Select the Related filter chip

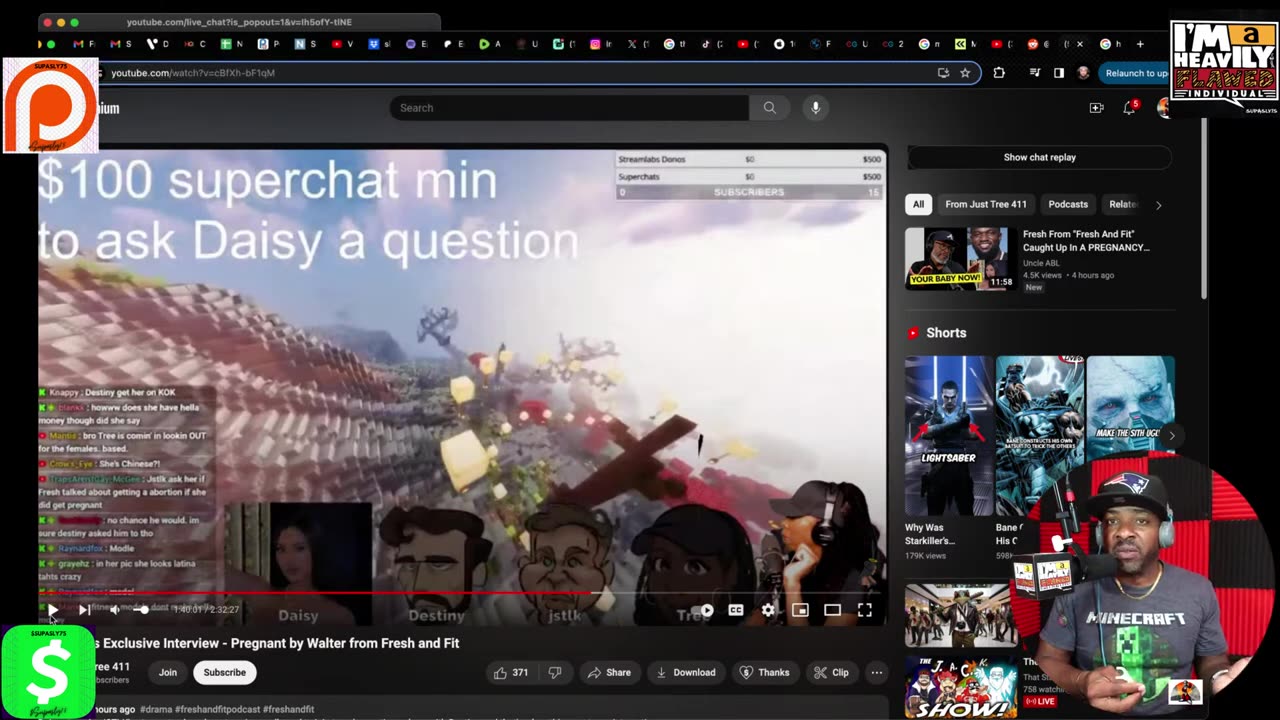pos(1121,204)
